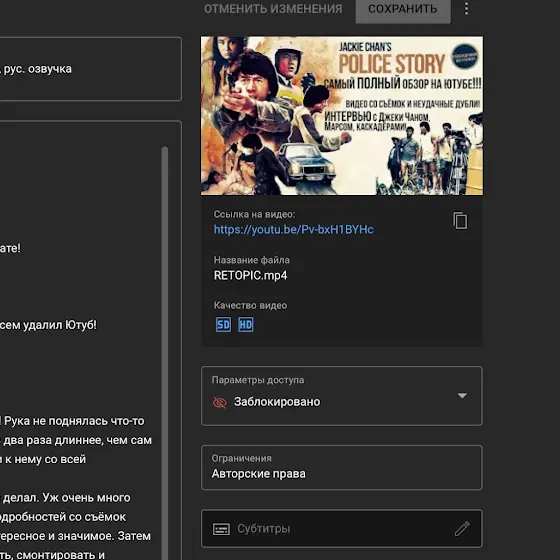
Task: Click the 'Ссылка на видео:' label
Action: click(255, 214)
